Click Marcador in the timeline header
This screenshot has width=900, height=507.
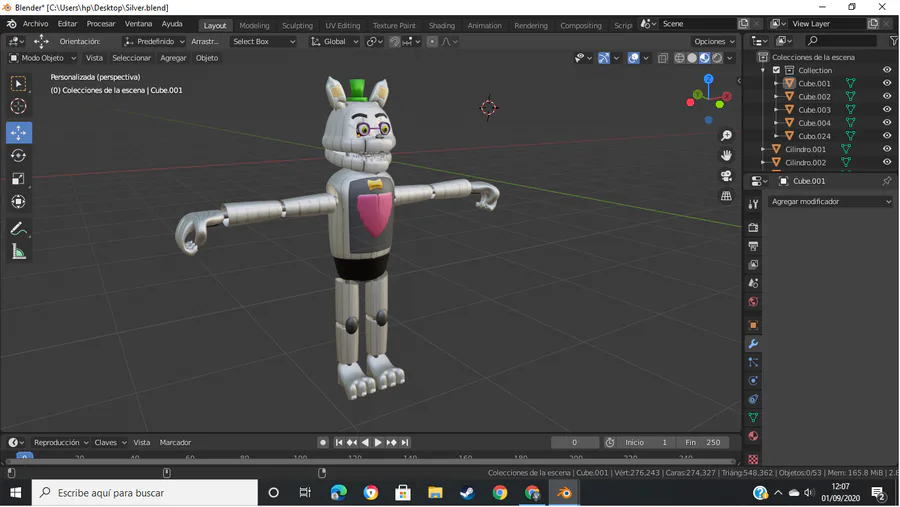pos(175,442)
